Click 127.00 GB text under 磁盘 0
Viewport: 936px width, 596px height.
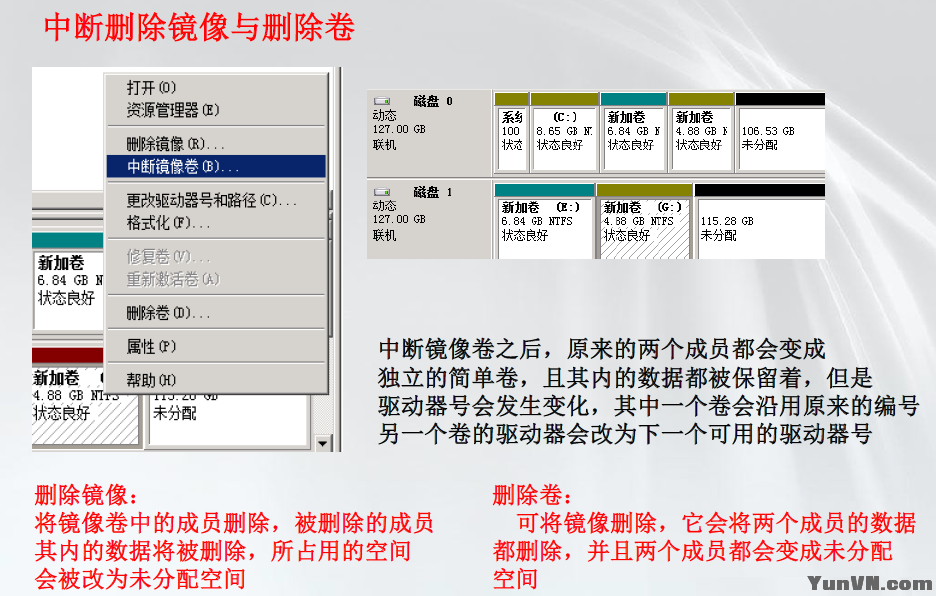click(x=399, y=129)
